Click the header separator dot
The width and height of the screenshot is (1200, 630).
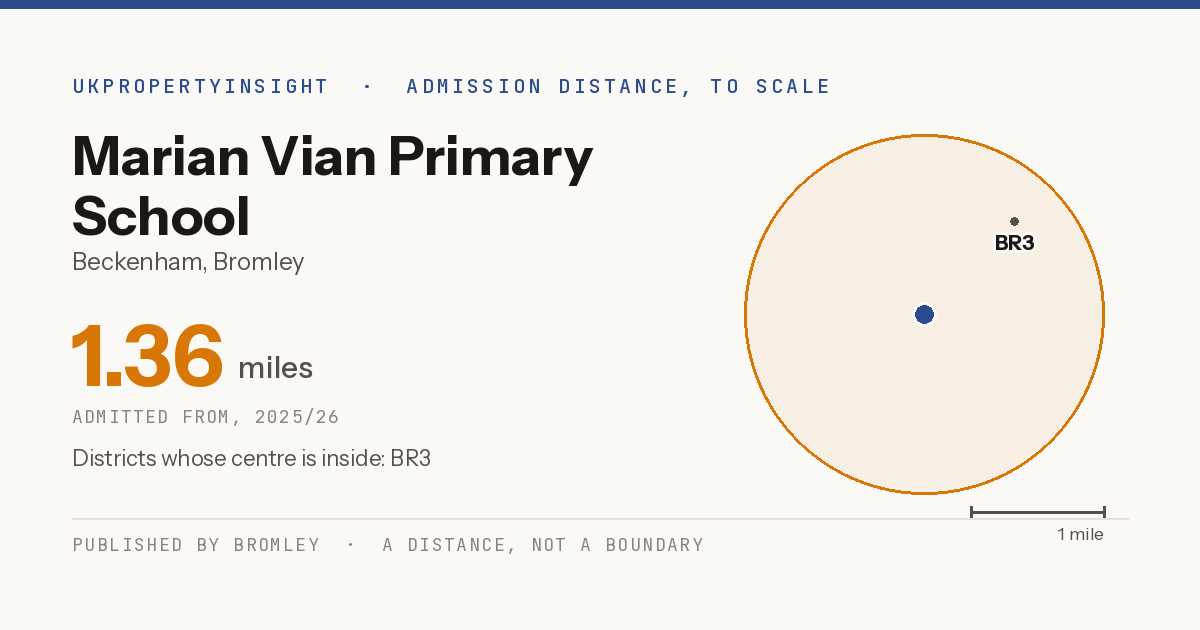[x=367, y=87]
